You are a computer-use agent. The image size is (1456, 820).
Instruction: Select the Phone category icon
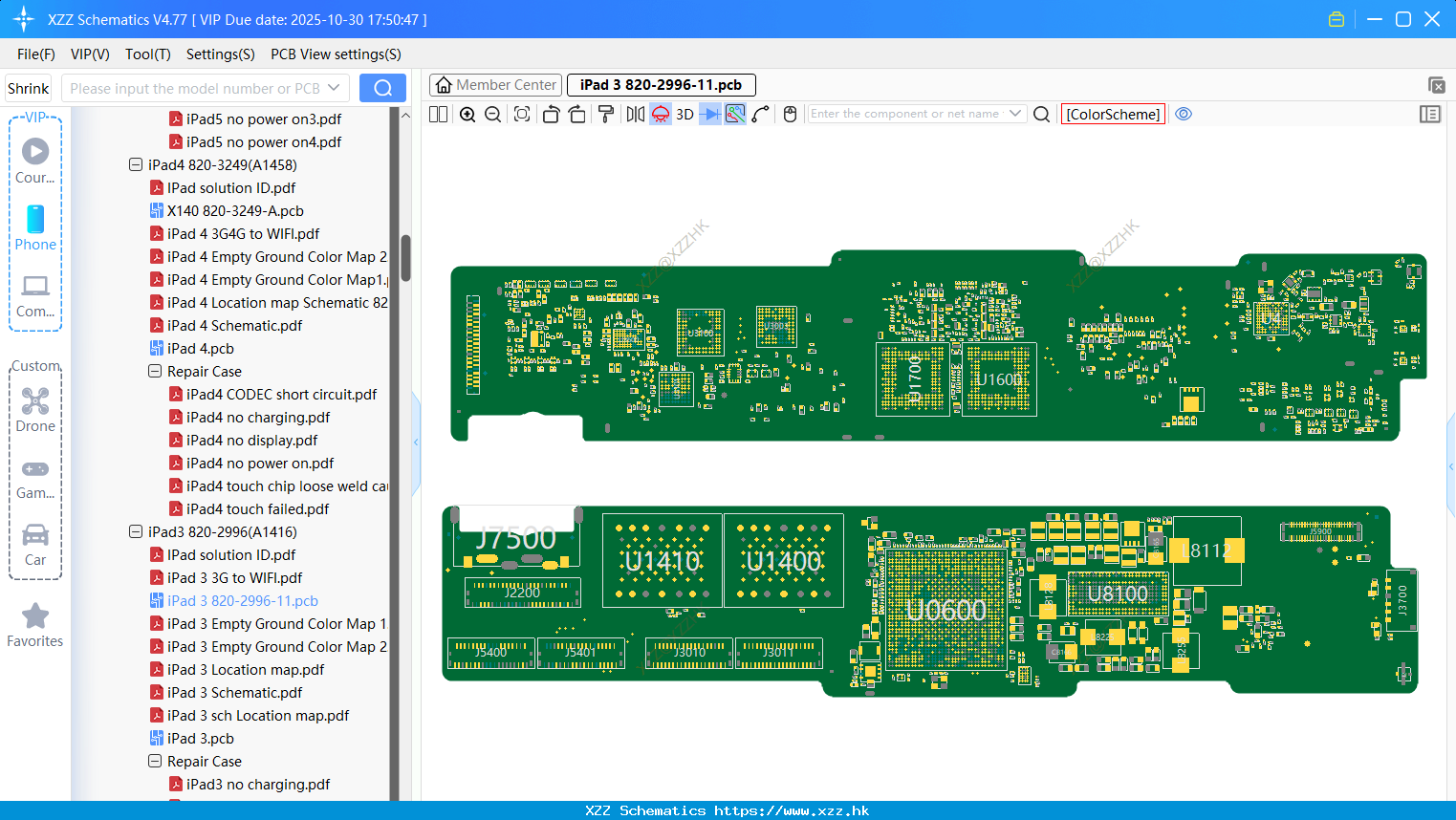tap(35, 227)
